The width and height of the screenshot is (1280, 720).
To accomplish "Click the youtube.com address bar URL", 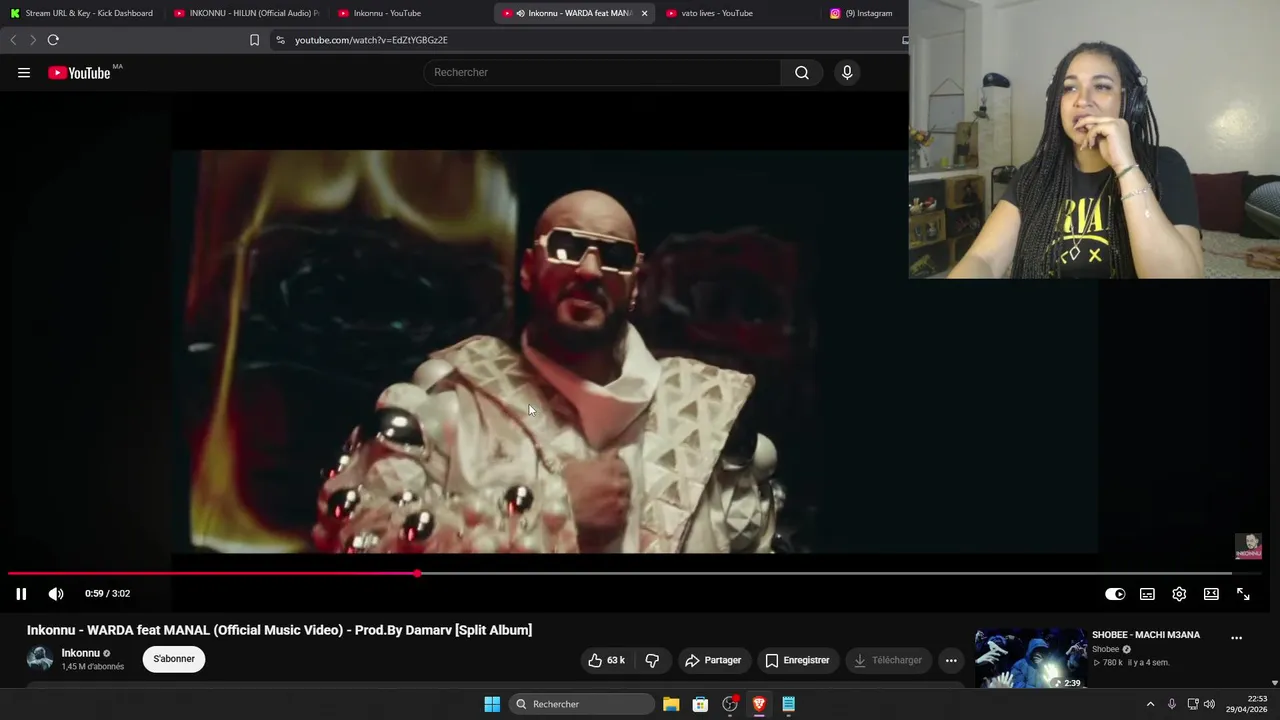I will pyautogui.click(x=371, y=40).
